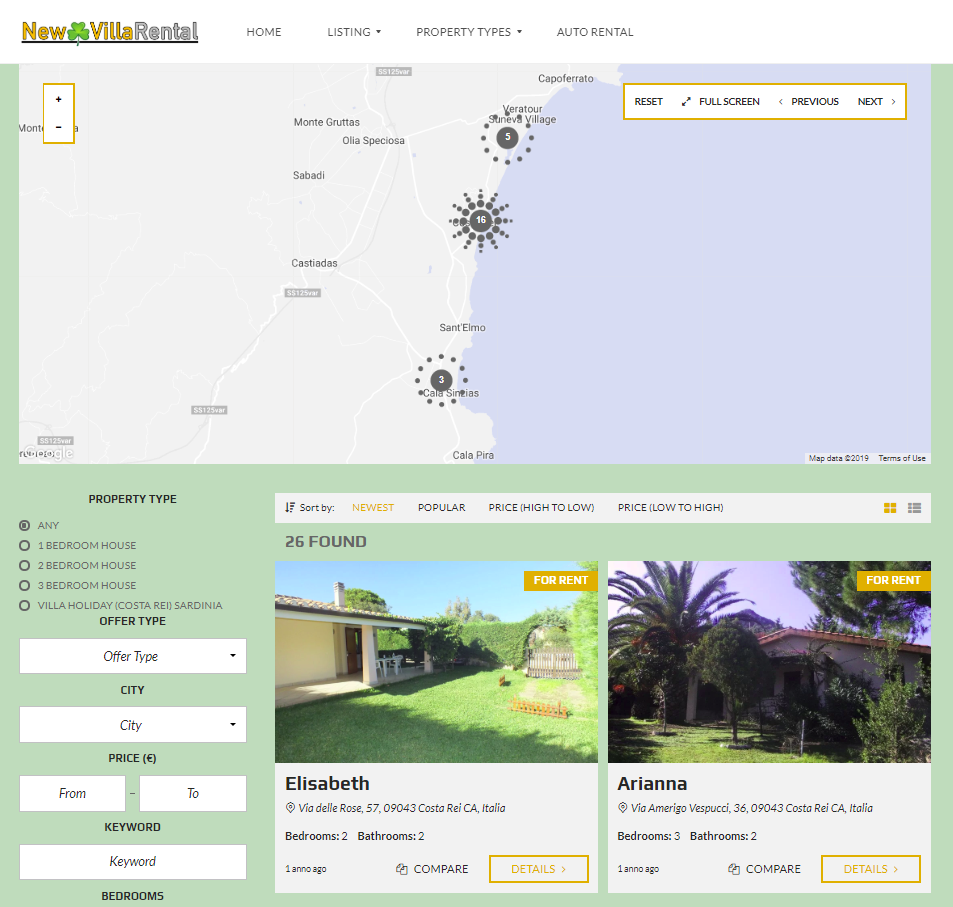The width and height of the screenshot is (953, 907).
Task: Click the 'Capoferrato' map label
Action: pos(566,78)
